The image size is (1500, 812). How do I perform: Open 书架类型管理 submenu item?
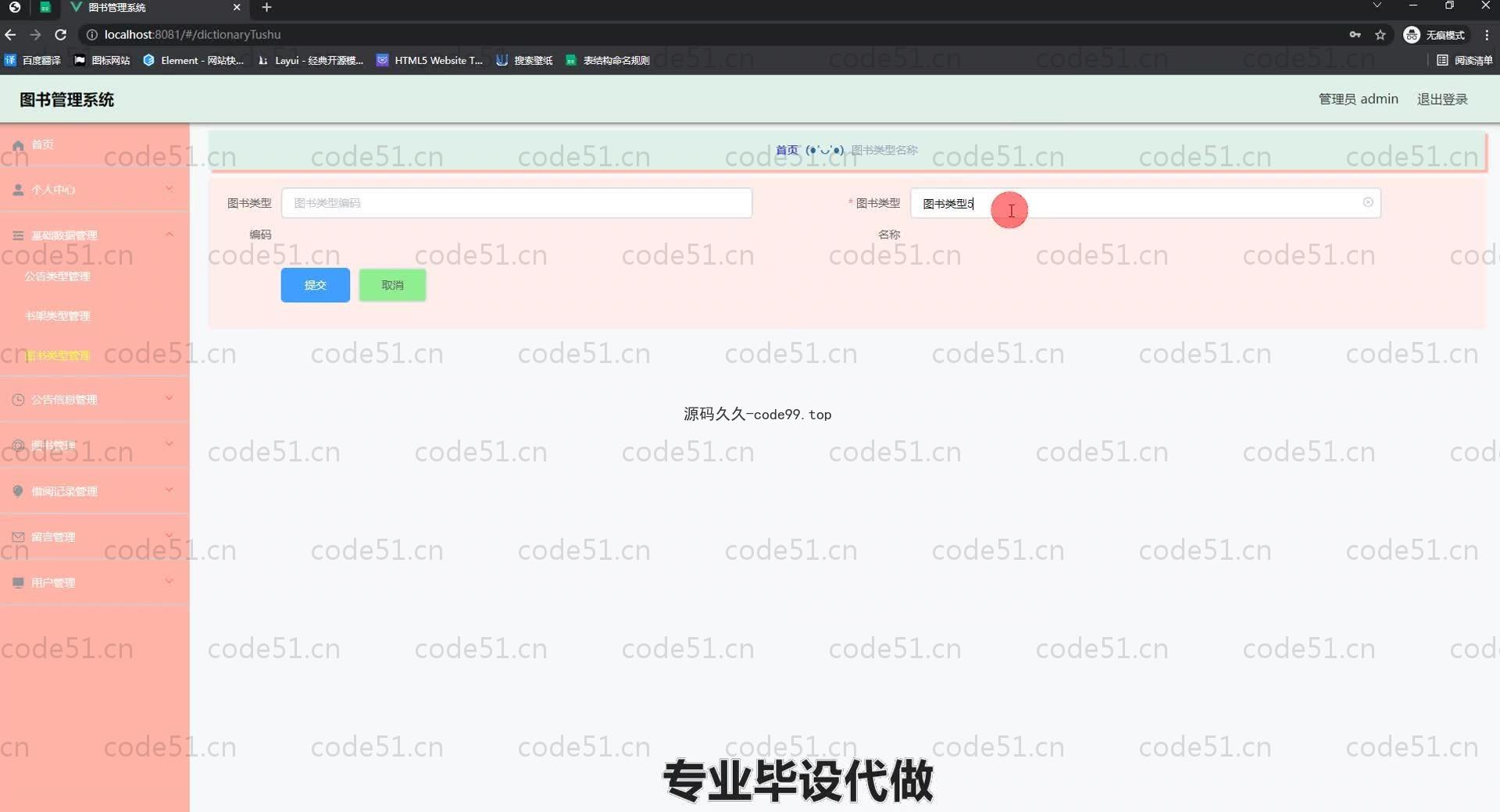coord(57,316)
